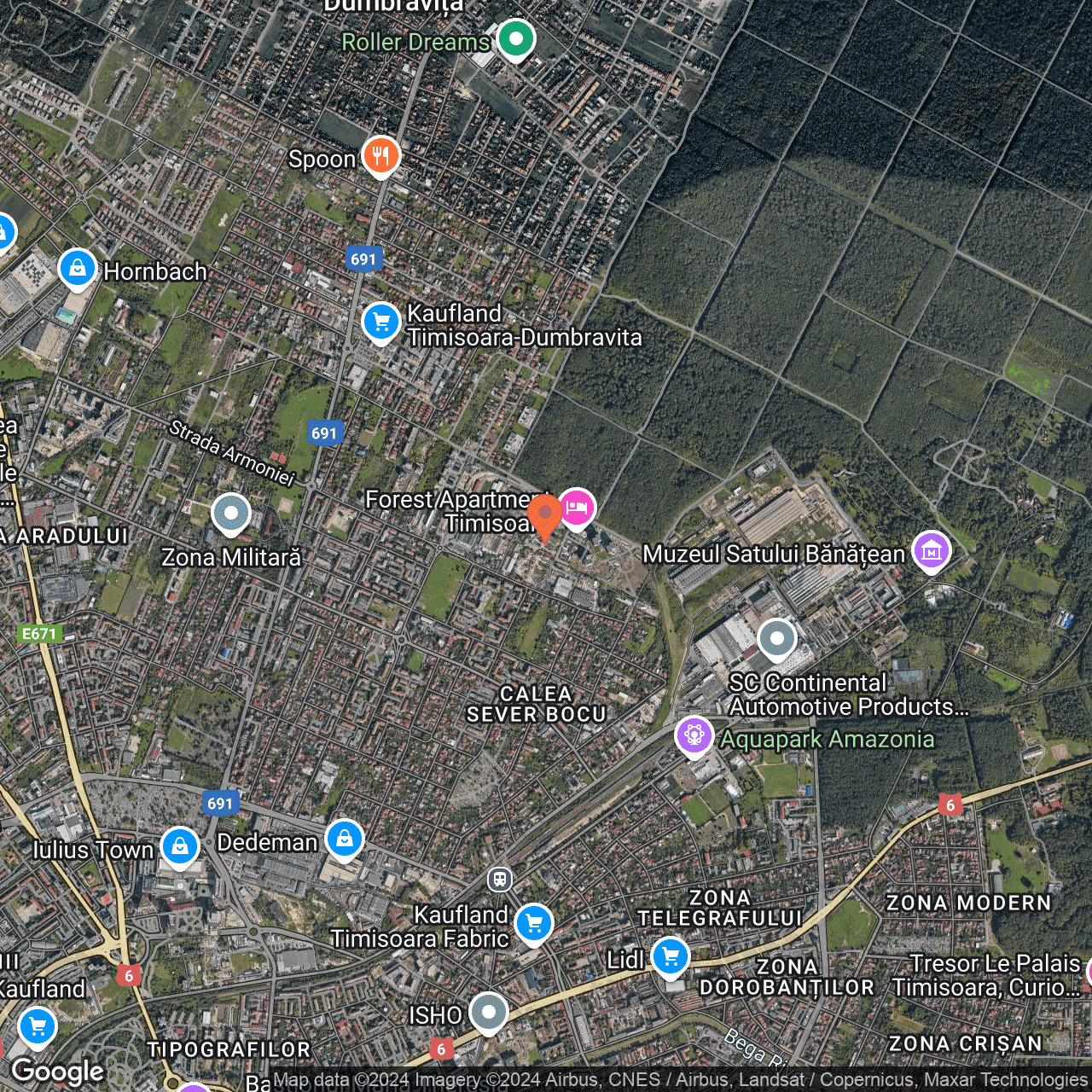Click the E671 road shield
Viewport: 1092px width, 1092px height.
[x=39, y=634]
